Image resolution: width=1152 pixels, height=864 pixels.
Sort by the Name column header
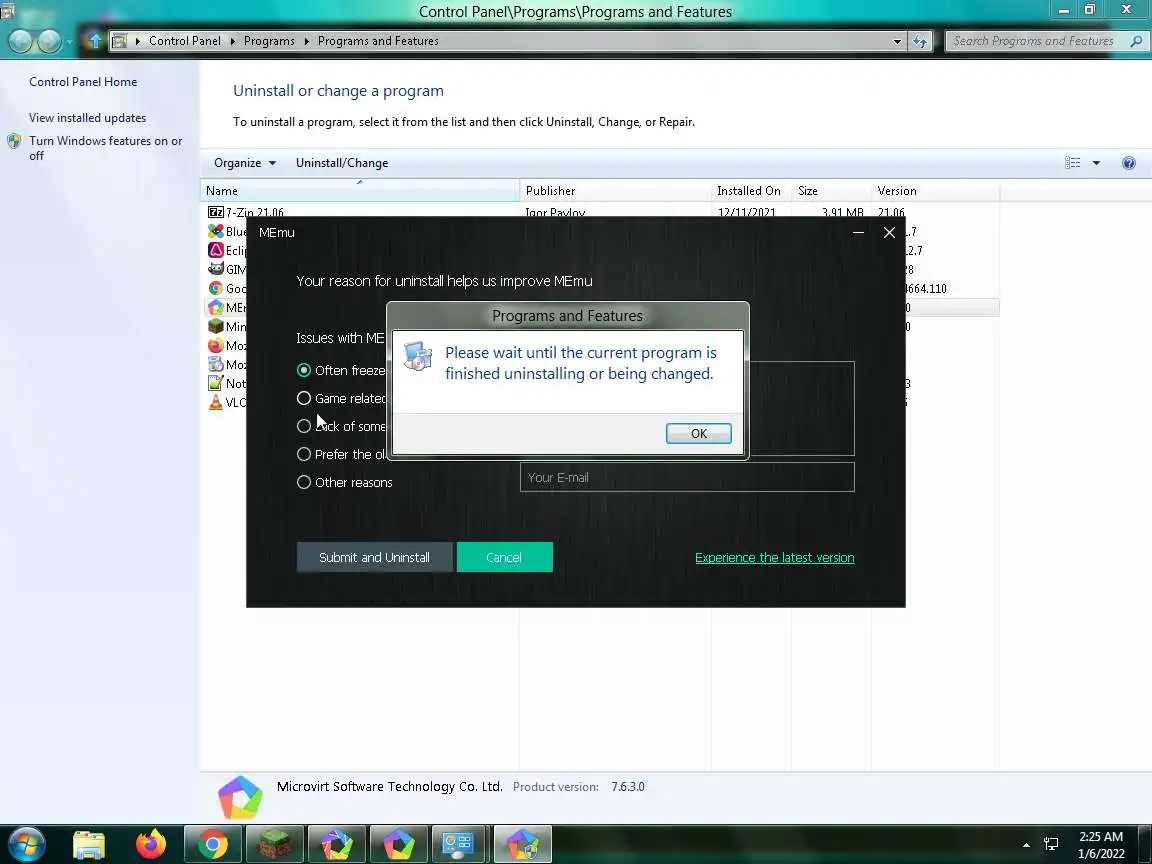point(359,191)
